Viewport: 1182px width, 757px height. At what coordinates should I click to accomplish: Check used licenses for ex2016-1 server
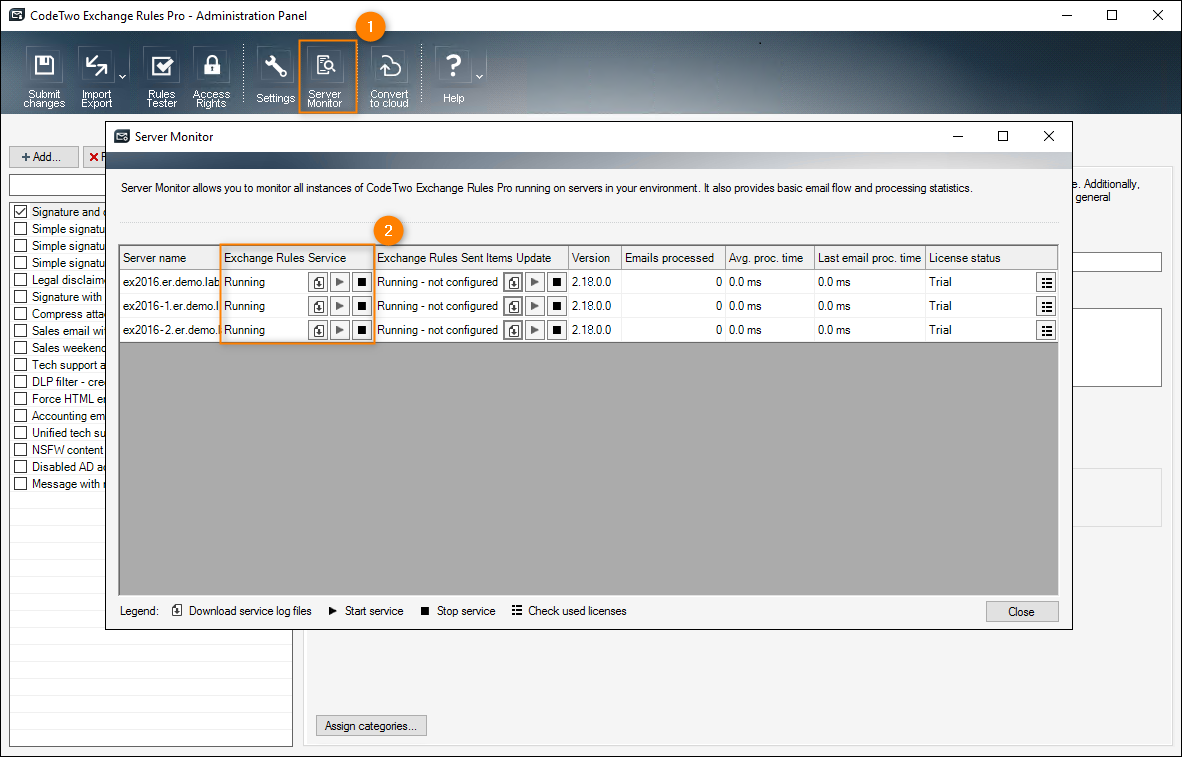click(x=1046, y=307)
